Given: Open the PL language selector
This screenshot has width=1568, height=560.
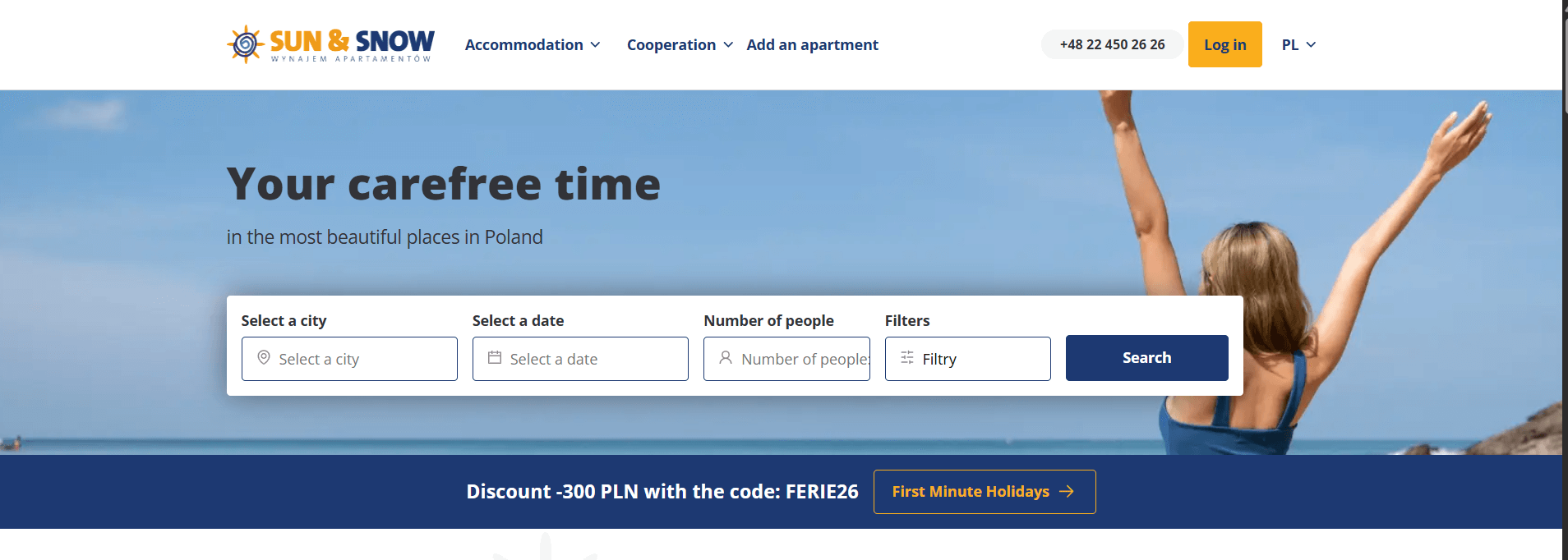Looking at the screenshot, I should [1298, 44].
